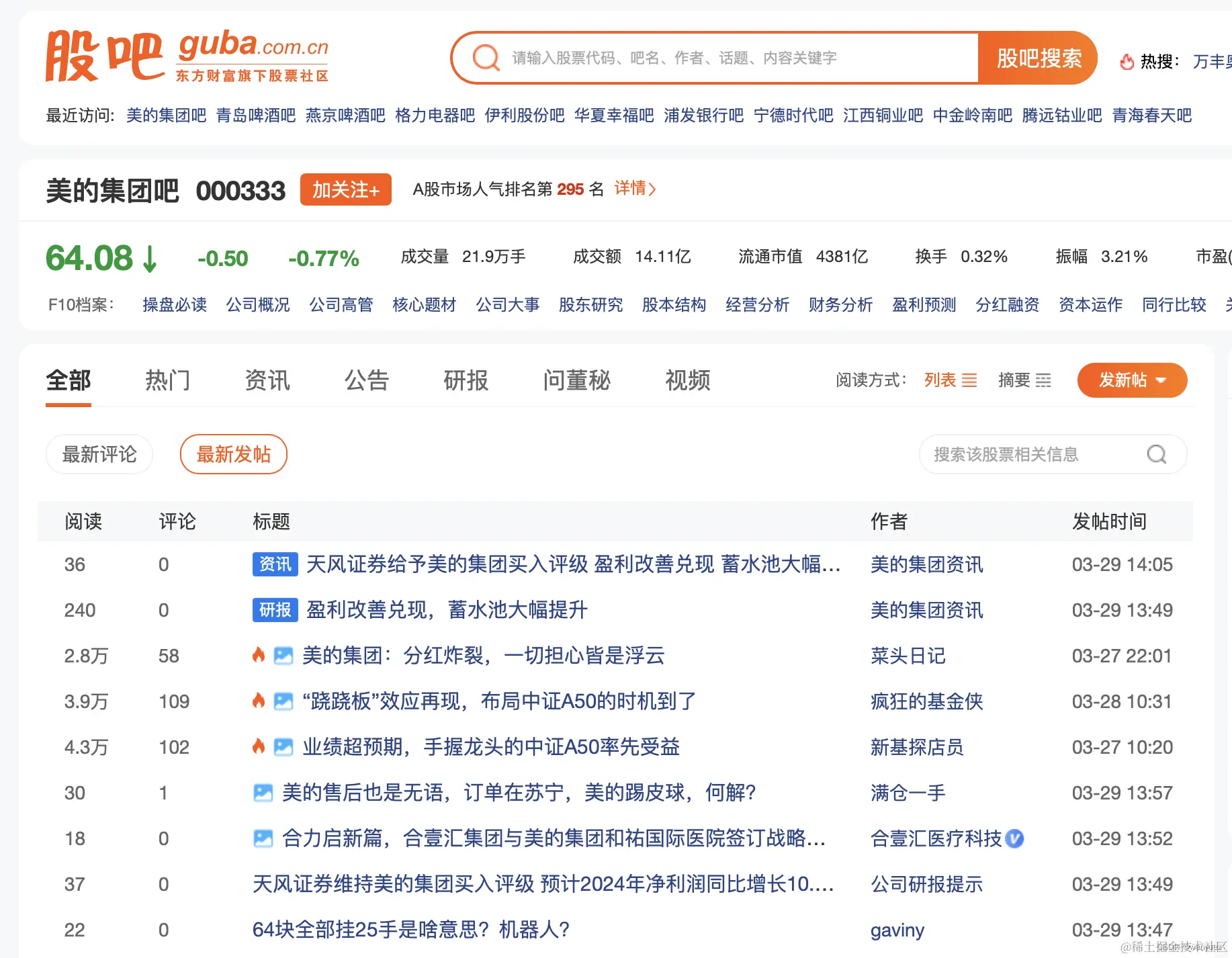
Task: Click the flame icon on 业绩超预期 post
Action: [259, 746]
